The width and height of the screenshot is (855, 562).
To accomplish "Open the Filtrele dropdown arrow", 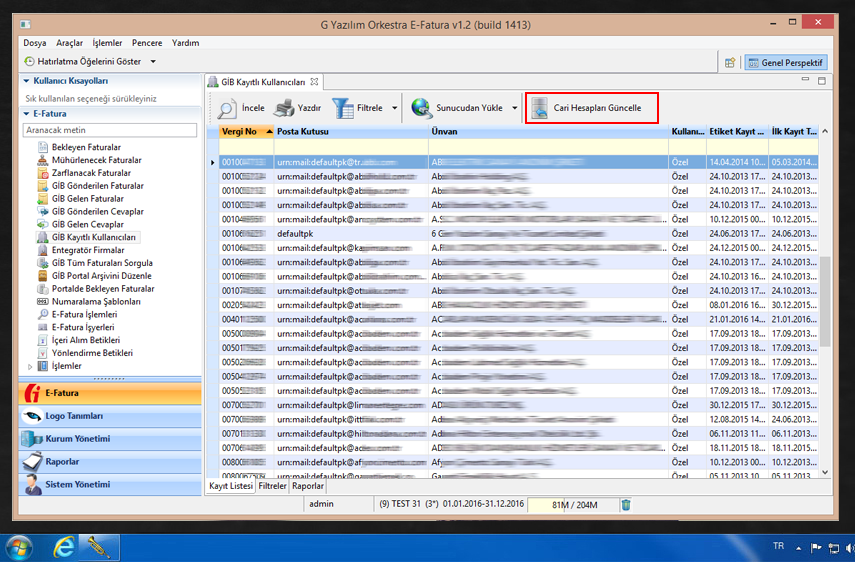I will (x=394, y=108).
